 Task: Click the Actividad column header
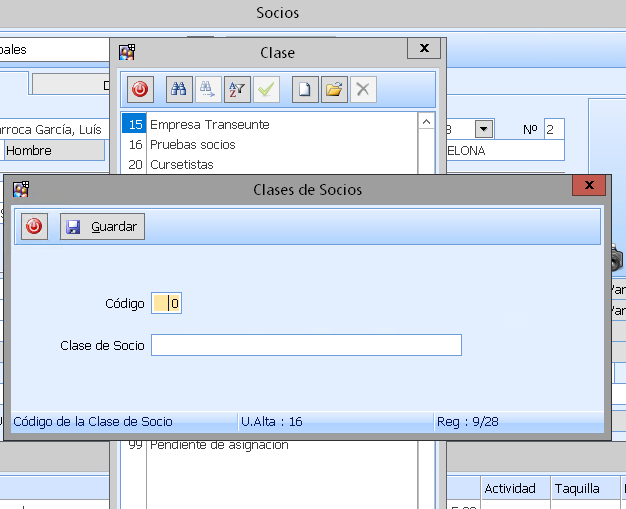tap(510, 489)
